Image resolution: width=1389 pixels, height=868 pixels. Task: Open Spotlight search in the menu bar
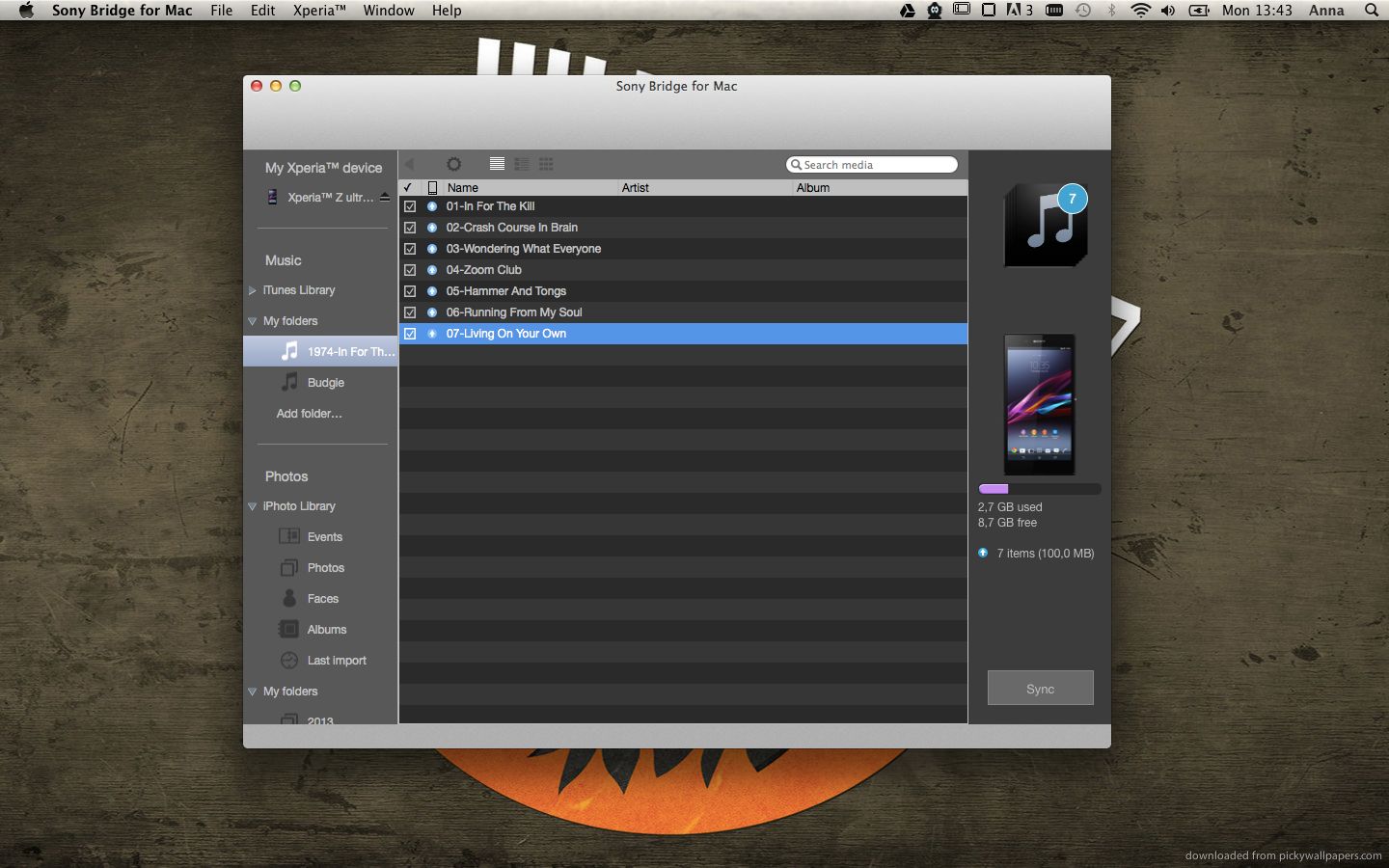tap(1371, 11)
